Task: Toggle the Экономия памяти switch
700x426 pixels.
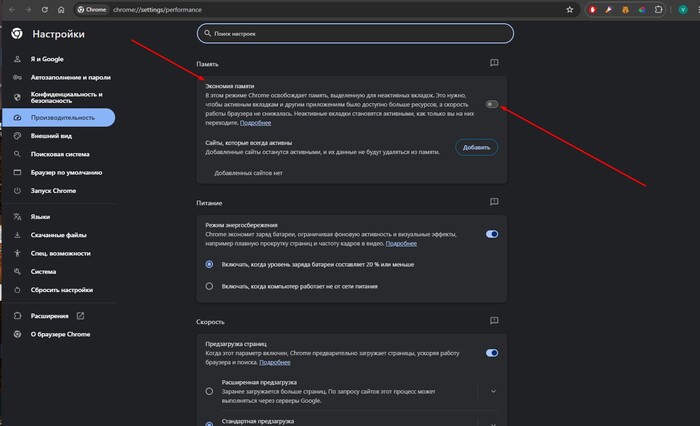Action: [492, 104]
